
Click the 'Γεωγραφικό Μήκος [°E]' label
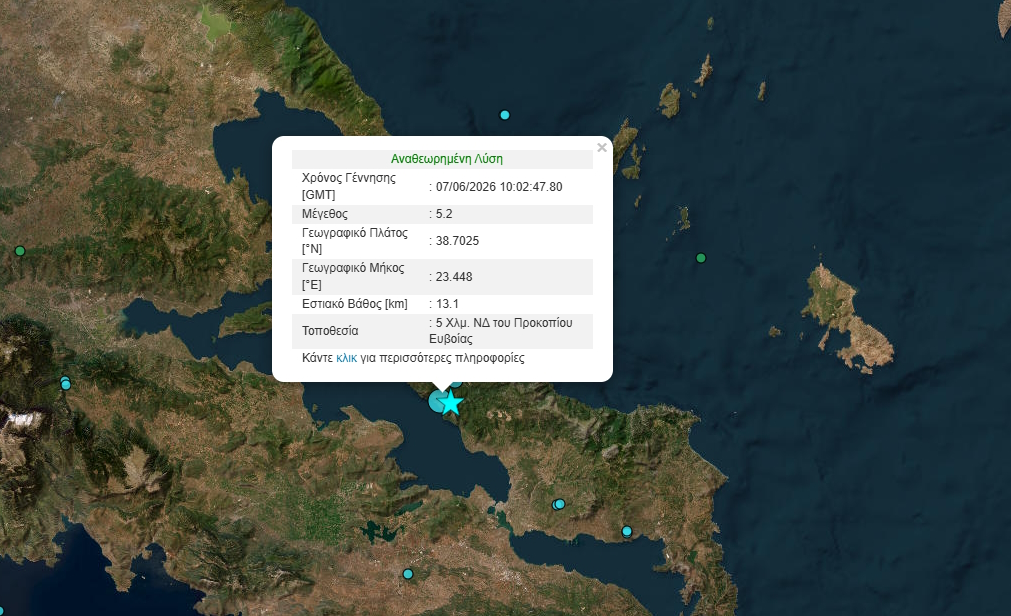click(353, 276)
